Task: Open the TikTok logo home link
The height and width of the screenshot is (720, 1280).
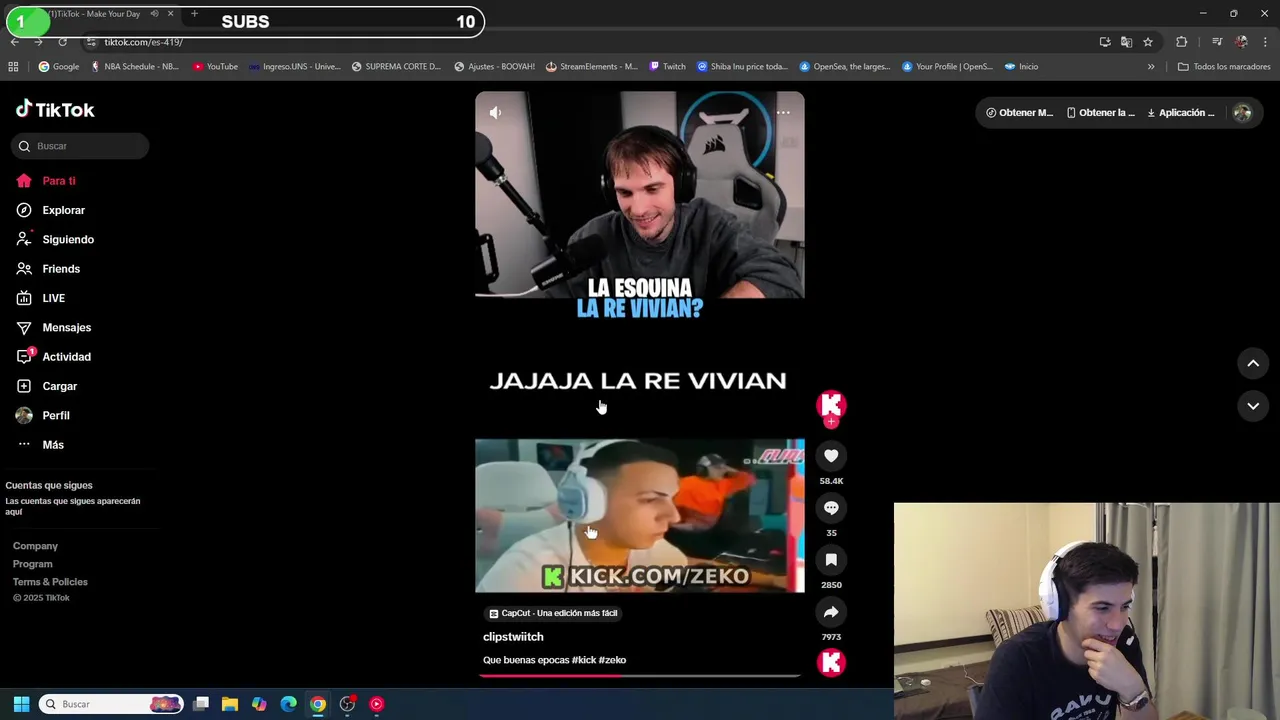Action: click(55, 109)
